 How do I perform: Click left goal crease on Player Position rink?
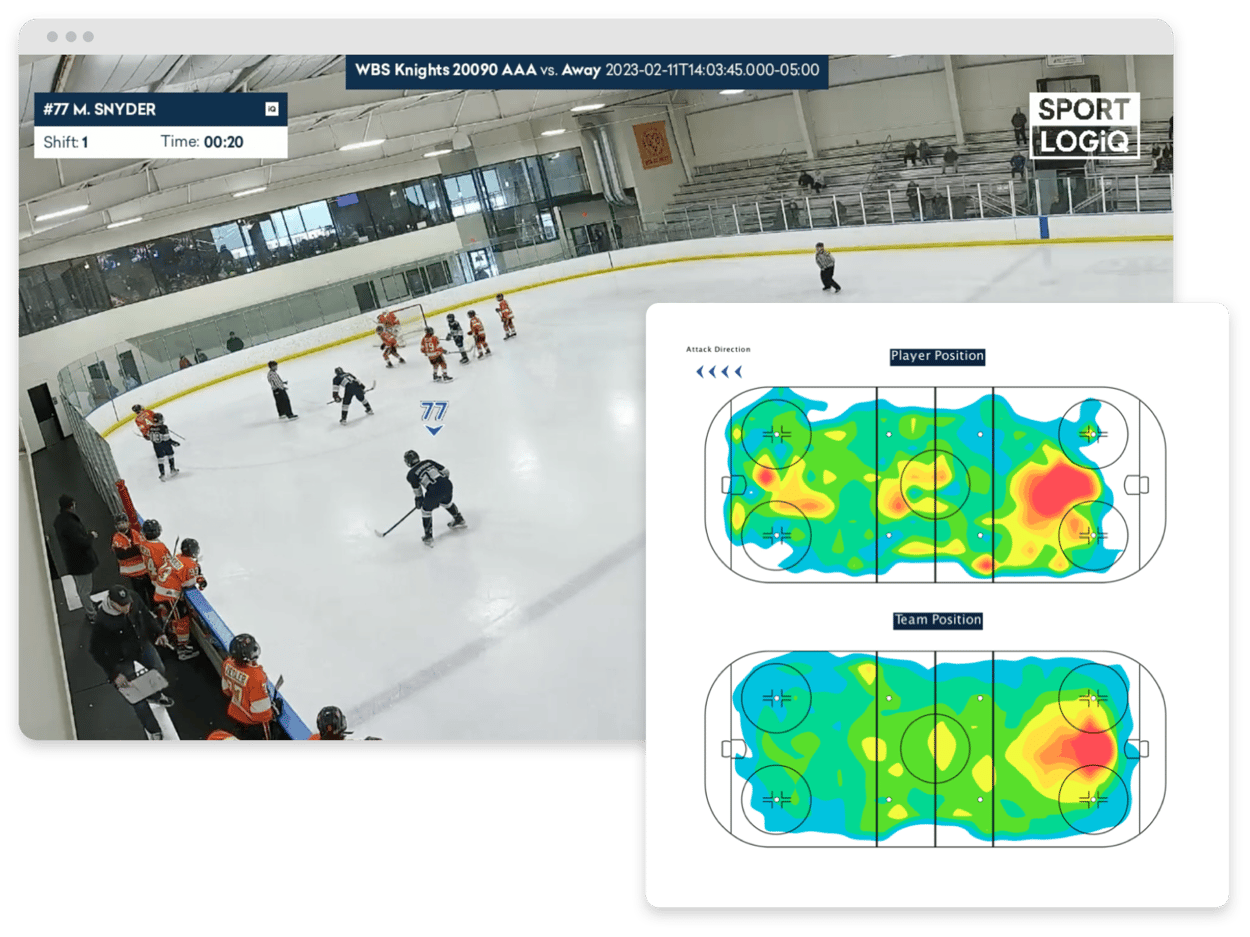click(x=734, y=485)
